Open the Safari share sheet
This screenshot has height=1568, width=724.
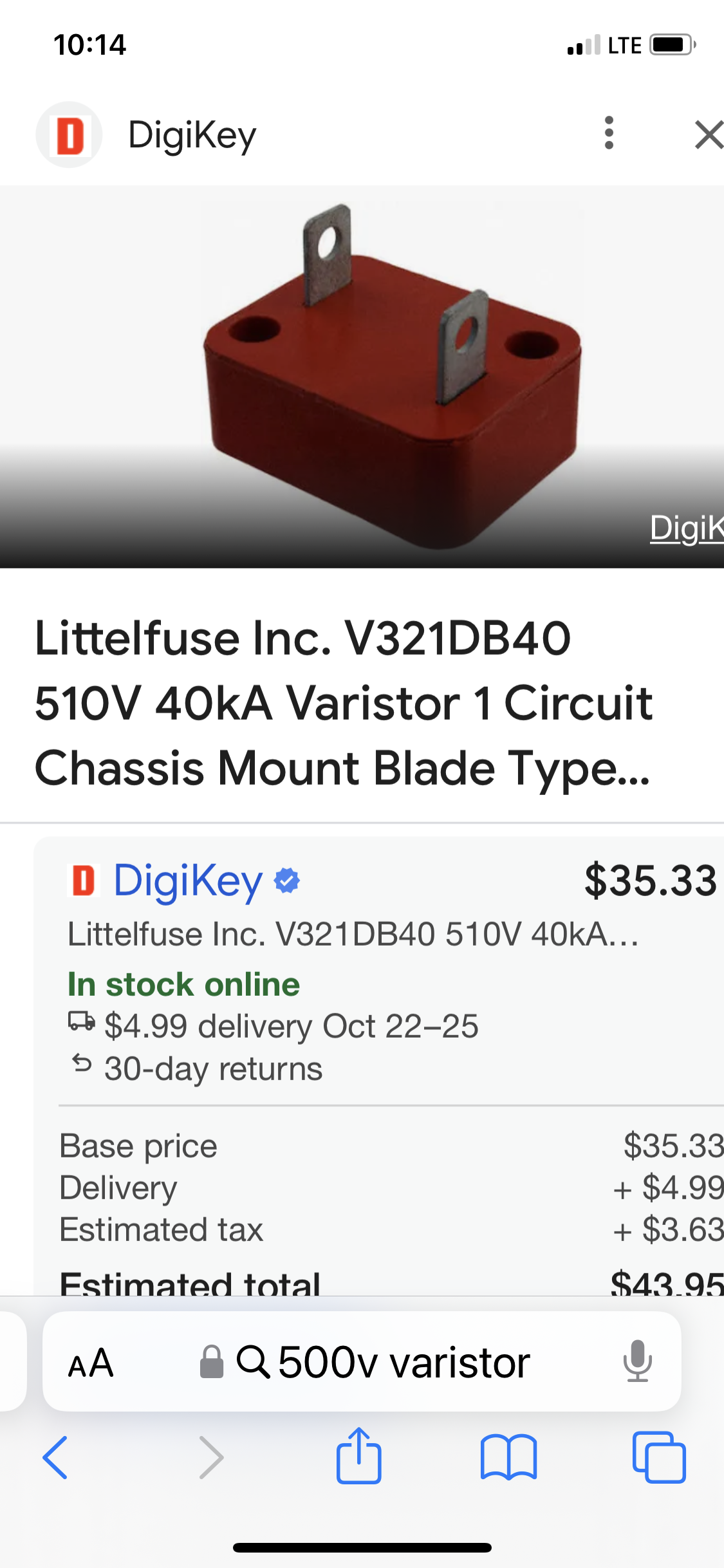pyautogui.click(x=358, y=1456)
